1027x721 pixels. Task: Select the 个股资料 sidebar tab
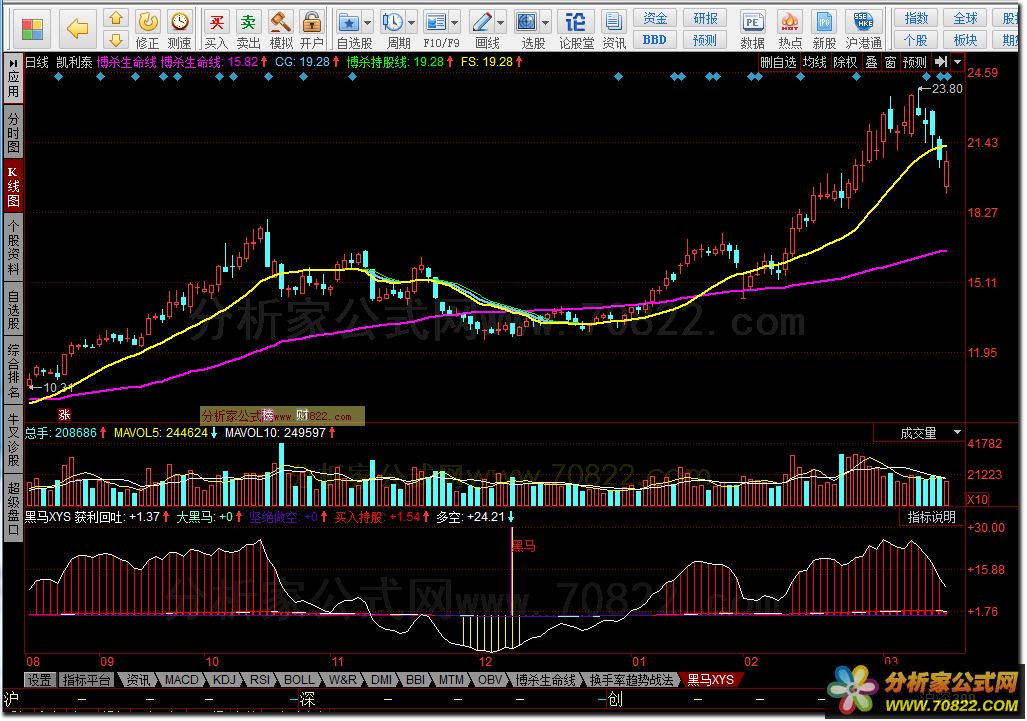13,247
